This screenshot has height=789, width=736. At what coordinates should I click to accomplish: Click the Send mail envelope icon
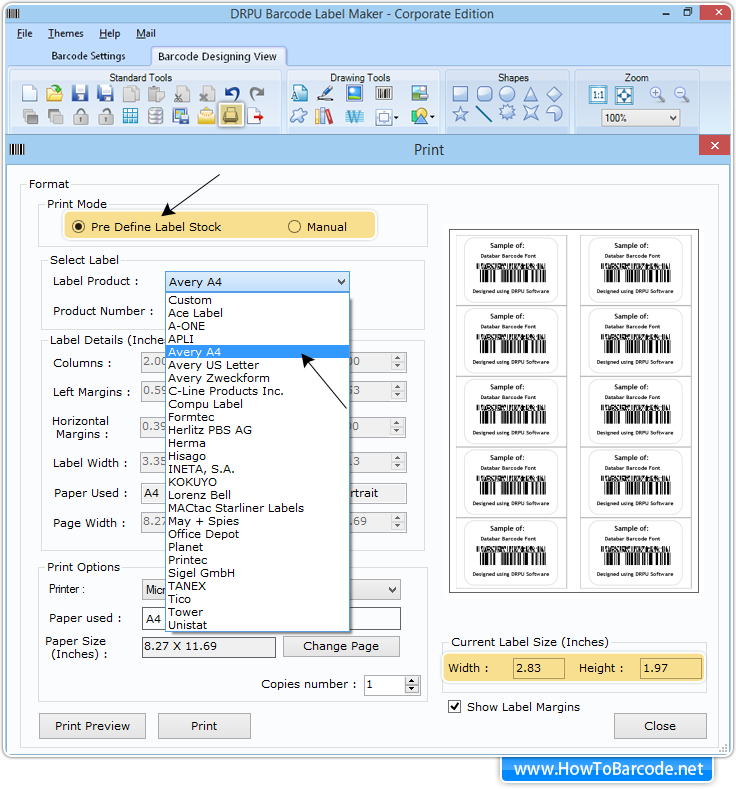click(x=206, y=116)
